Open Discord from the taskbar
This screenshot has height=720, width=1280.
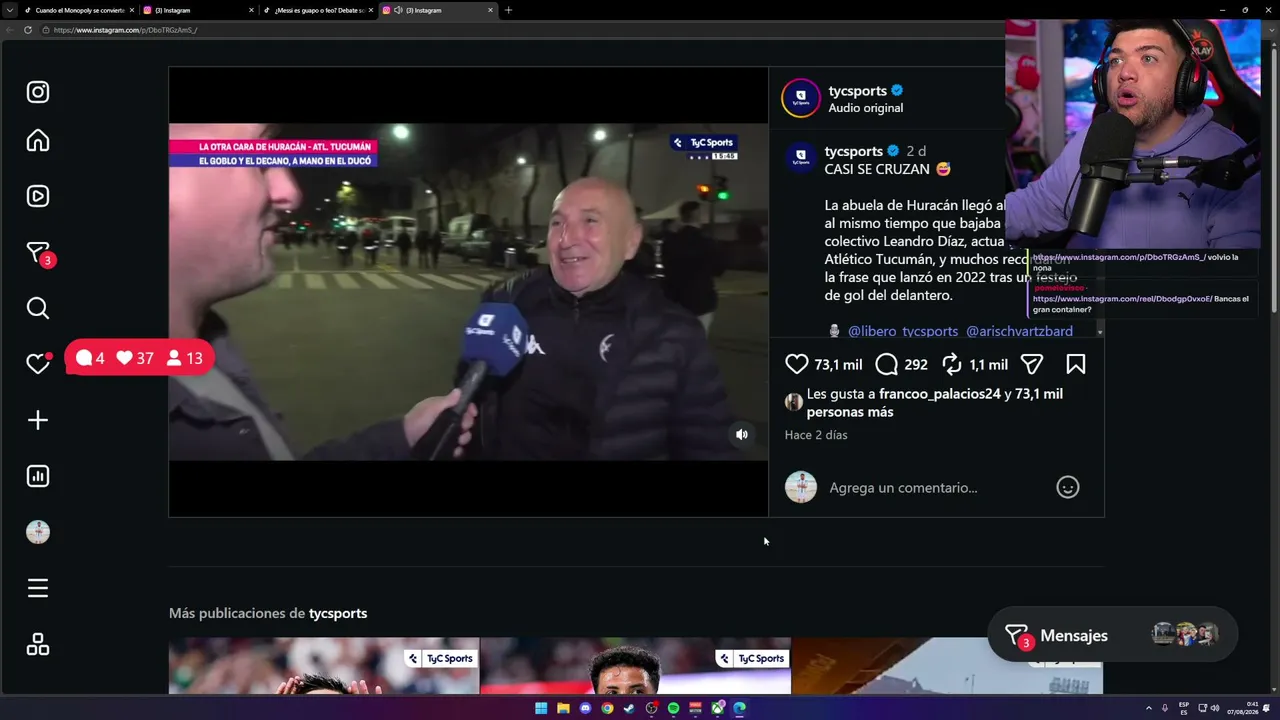click(x=585, y=708)
